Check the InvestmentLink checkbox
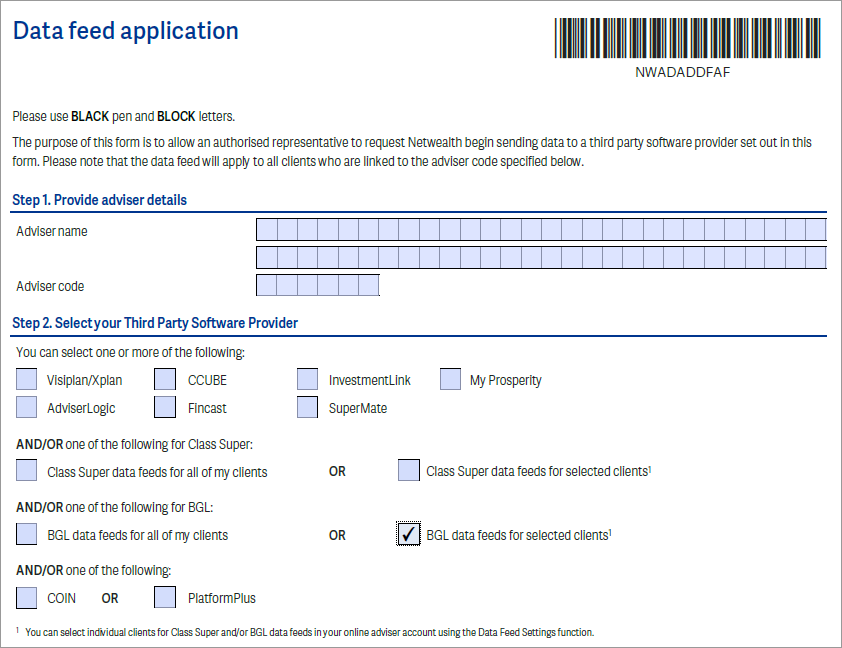The height and width of the screenshot is (648, 842). click(307, 379)
